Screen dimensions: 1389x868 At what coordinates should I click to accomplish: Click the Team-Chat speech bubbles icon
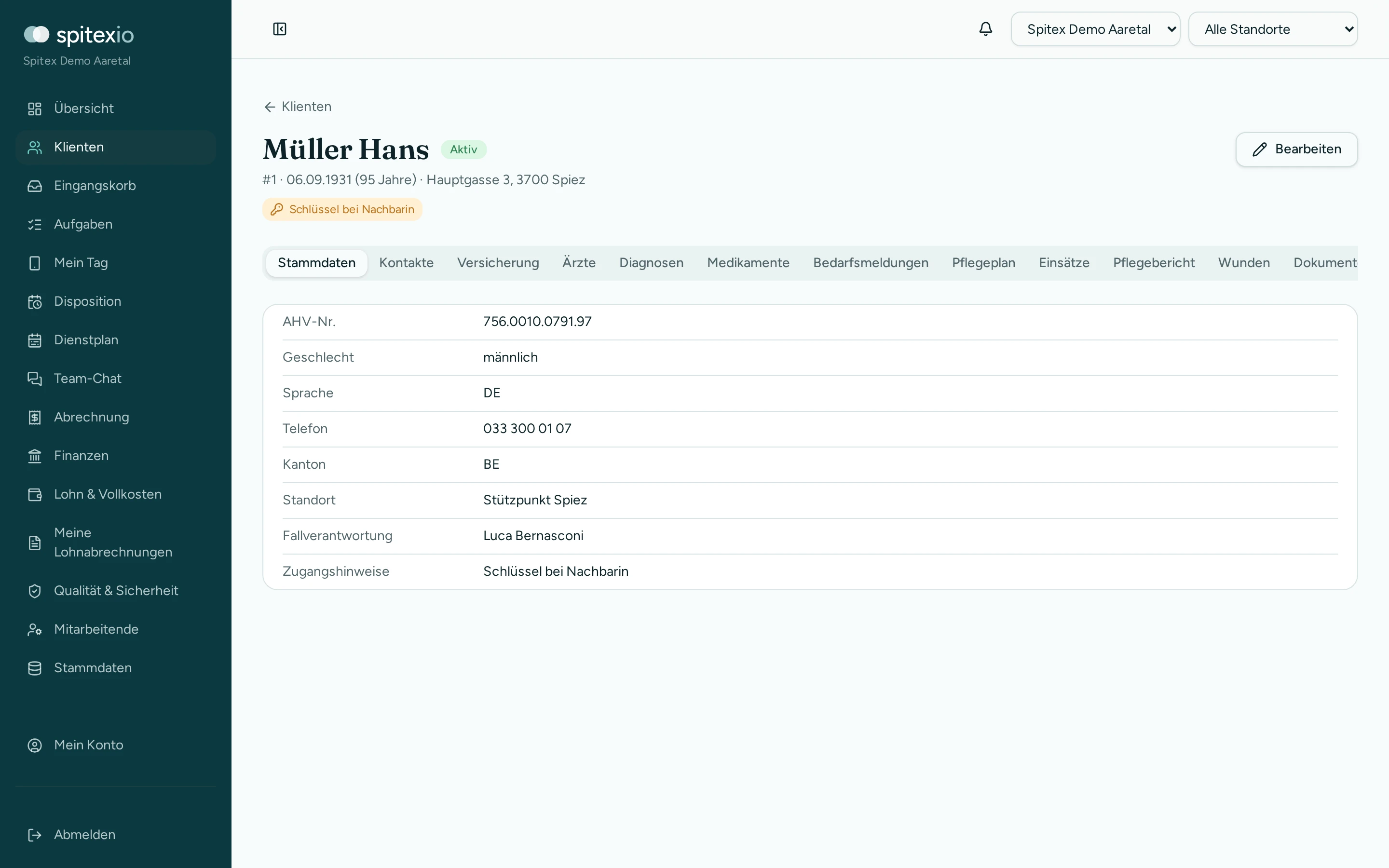35,379
